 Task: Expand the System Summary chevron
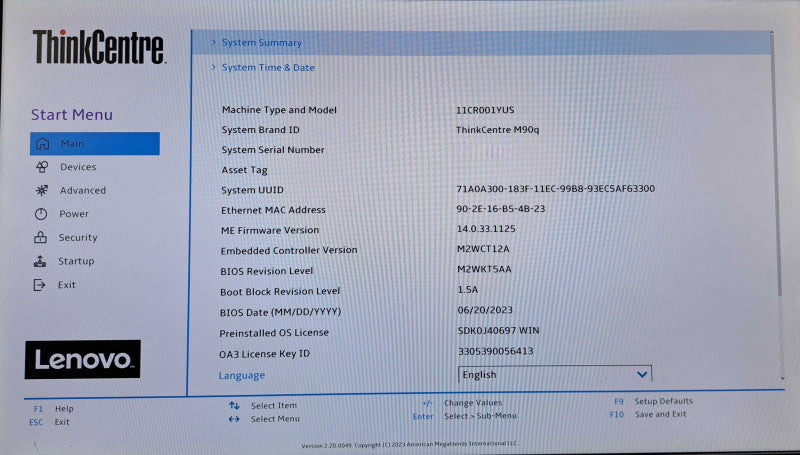coord(214,42)
